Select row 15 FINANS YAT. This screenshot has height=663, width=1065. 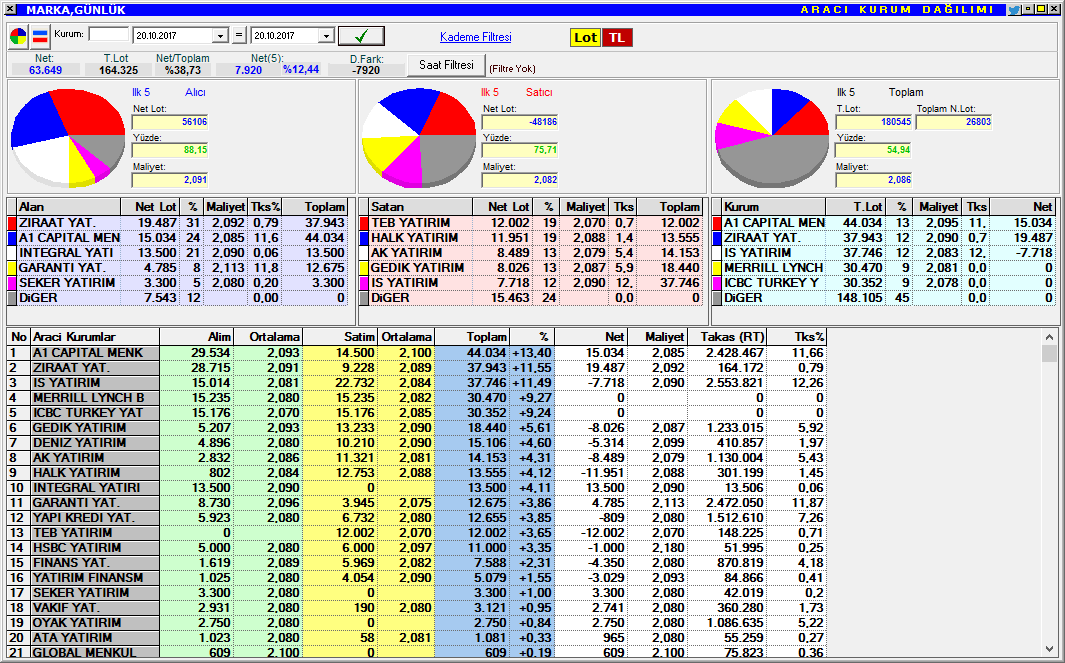(x=417, y=562)
